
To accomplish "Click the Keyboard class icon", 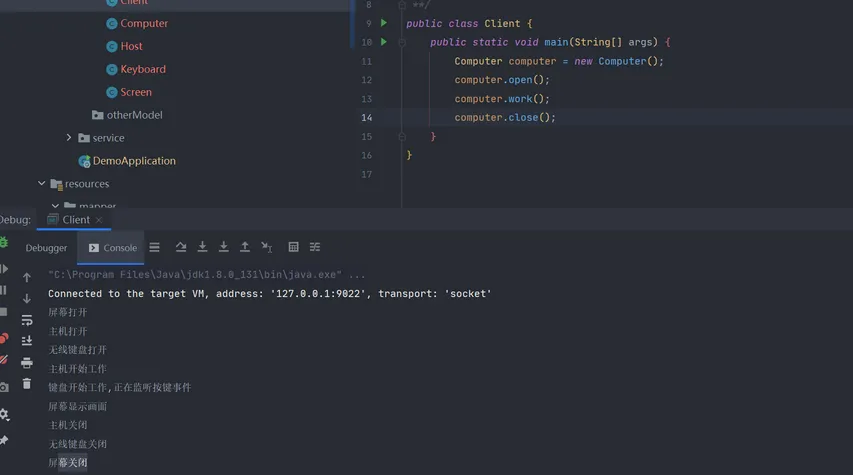I will pos(112,69).
